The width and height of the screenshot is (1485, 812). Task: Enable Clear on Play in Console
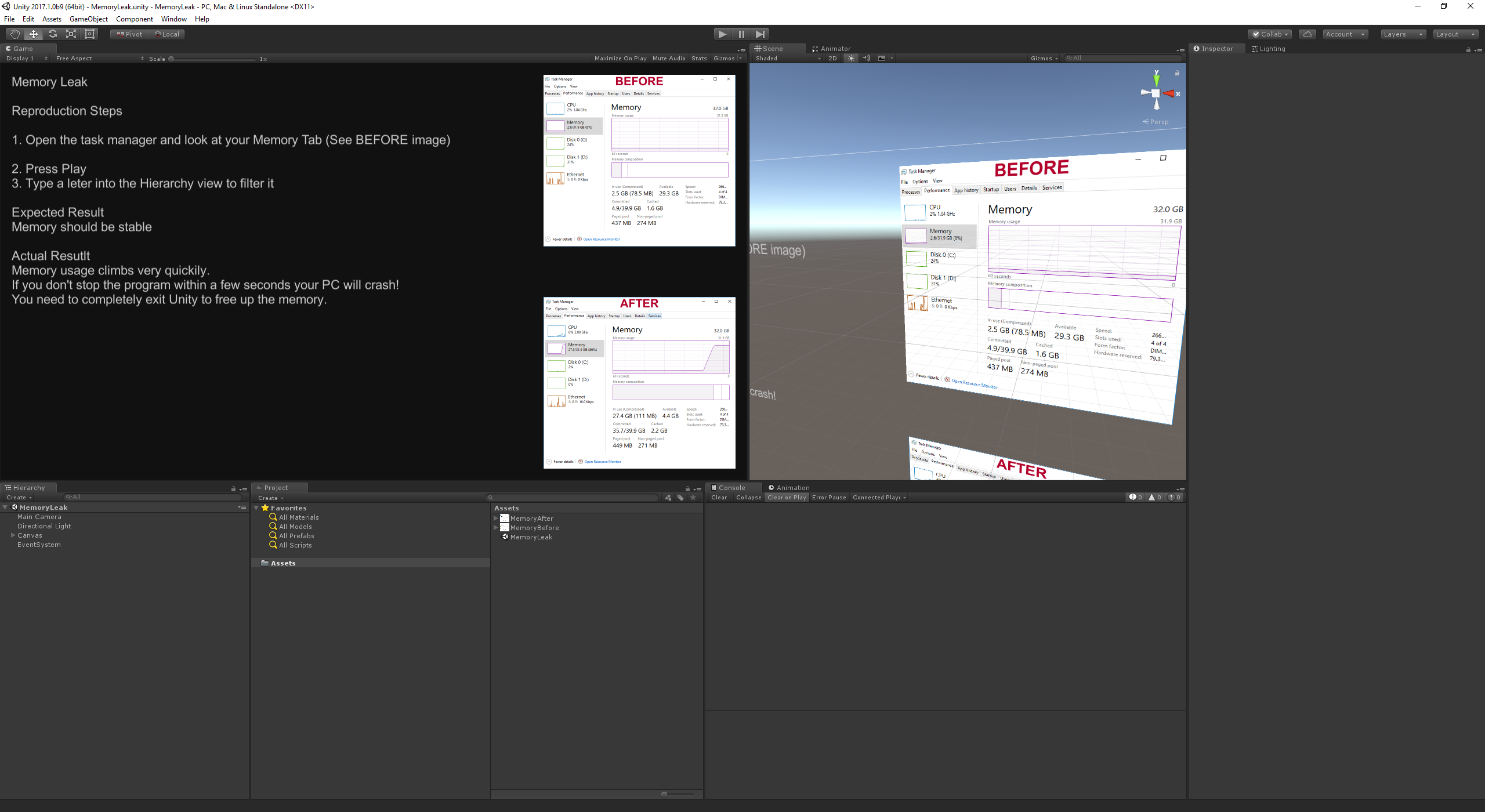coord(787,497)
